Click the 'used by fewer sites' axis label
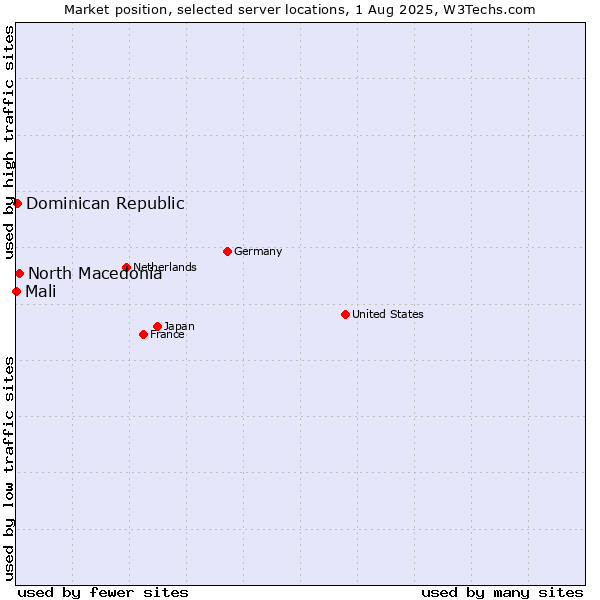Screen dimensions: 600x600 [103, 593]
